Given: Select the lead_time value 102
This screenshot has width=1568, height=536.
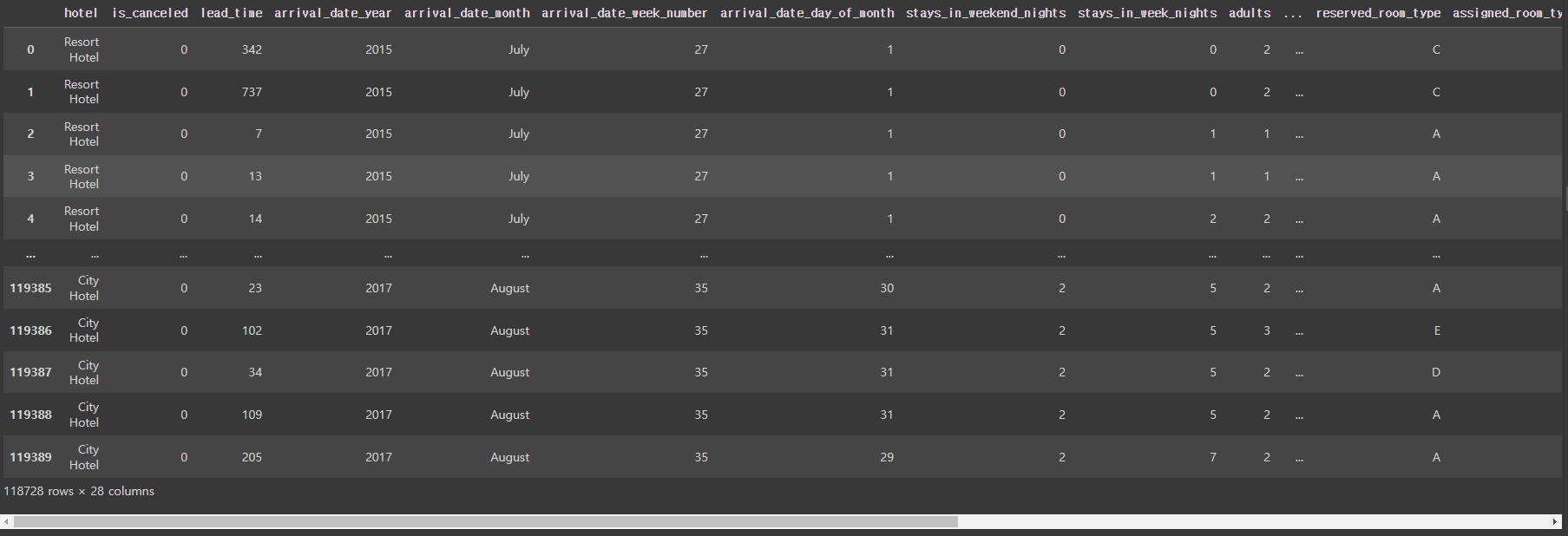Looking at the screenshot, I should coord(252,330).
